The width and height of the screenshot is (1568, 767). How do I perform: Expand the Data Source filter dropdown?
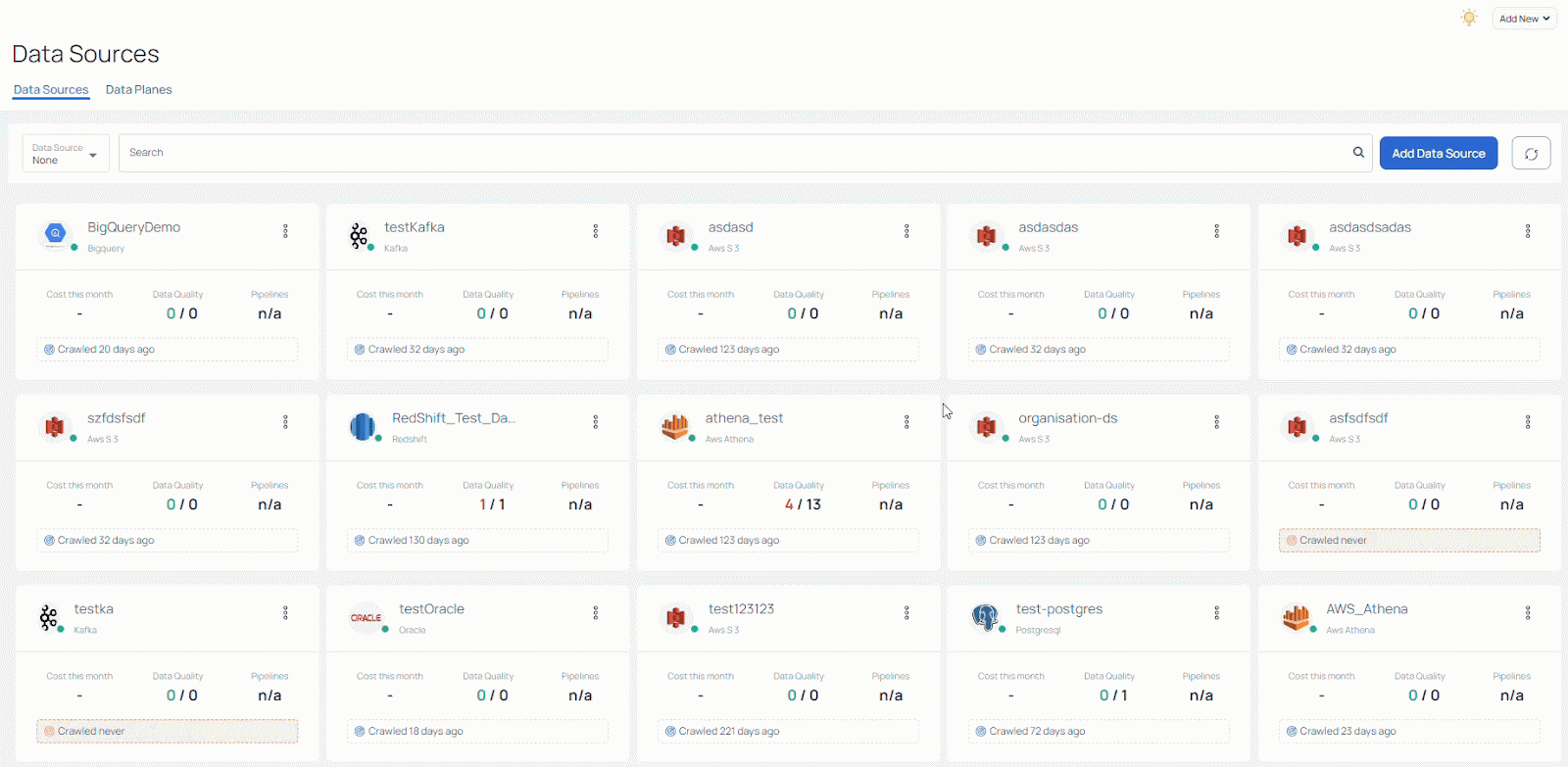pos(66,154)
